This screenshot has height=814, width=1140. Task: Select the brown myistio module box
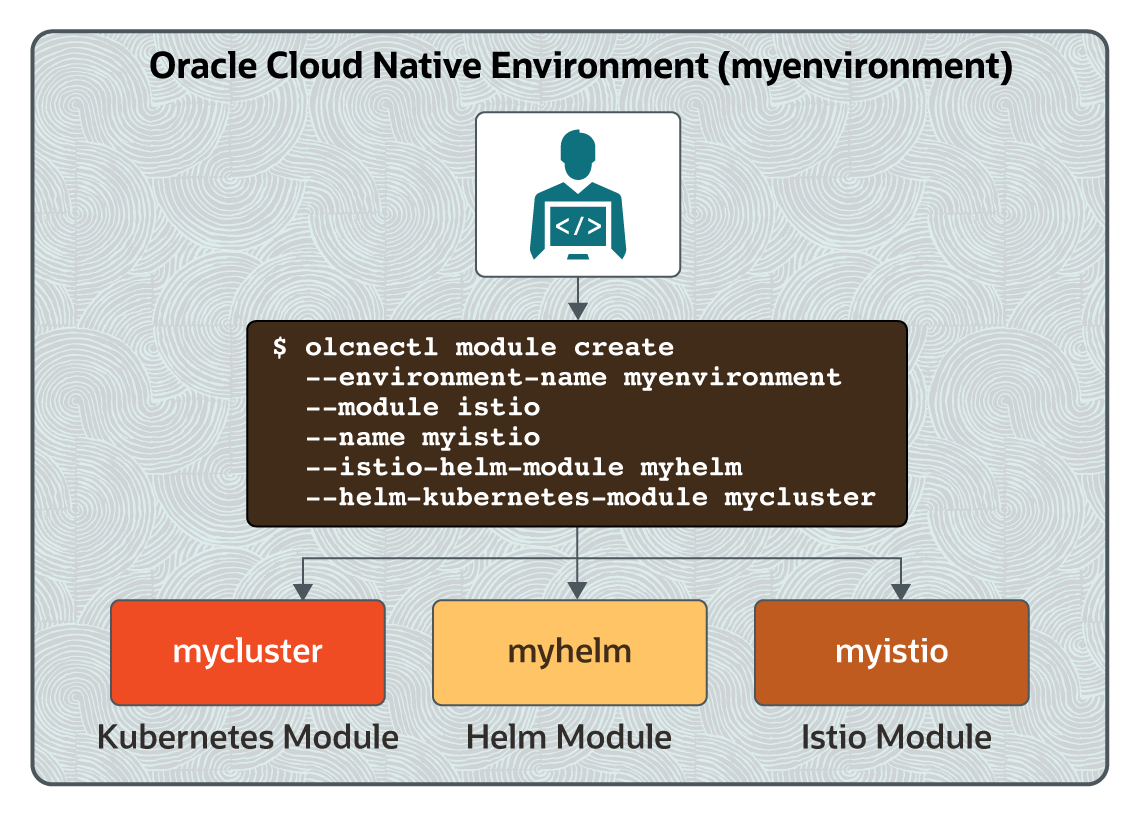click(892, 652)
